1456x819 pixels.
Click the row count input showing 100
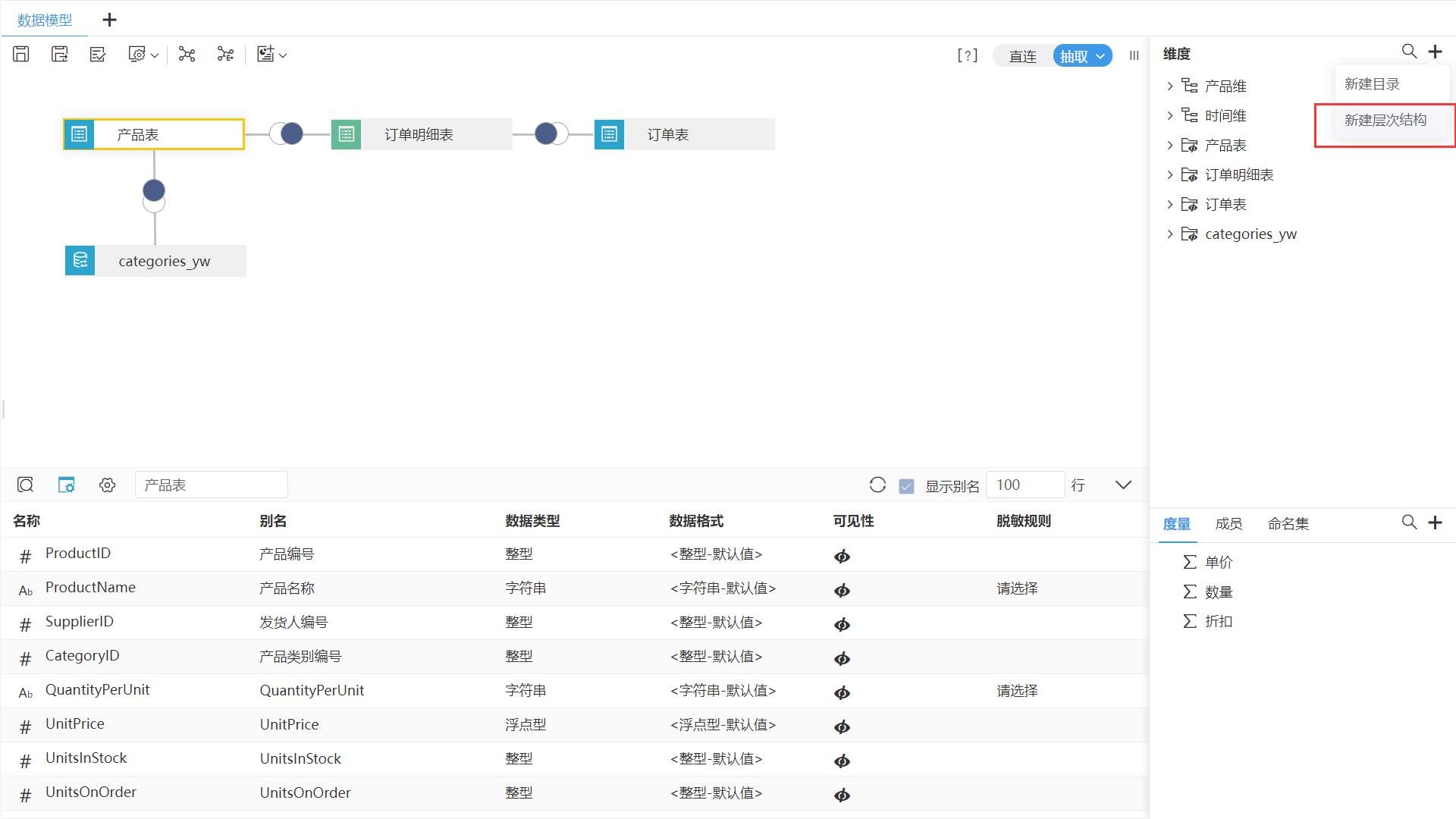(1025, 485)
